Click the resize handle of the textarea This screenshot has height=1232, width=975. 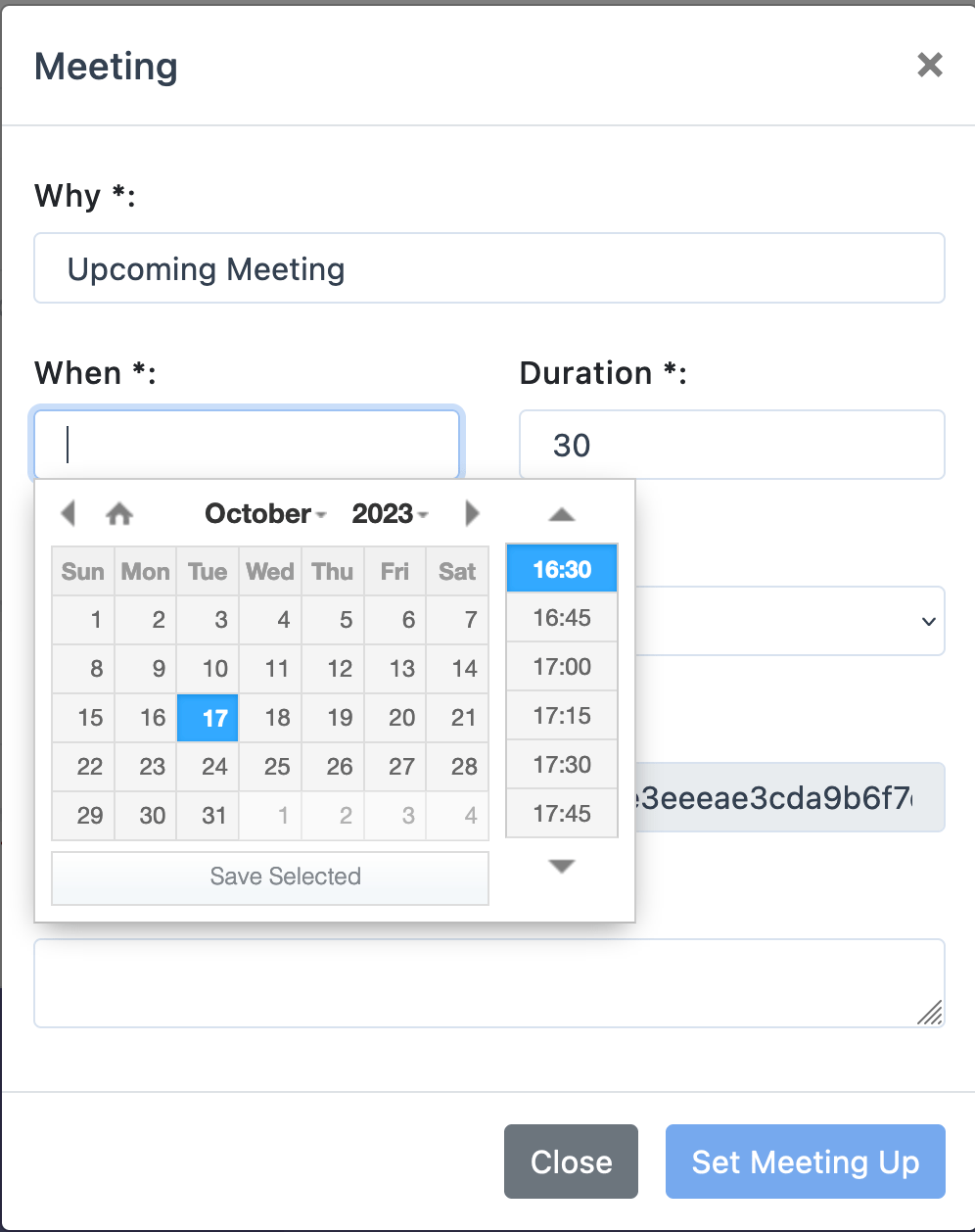tap(931, 1013)
